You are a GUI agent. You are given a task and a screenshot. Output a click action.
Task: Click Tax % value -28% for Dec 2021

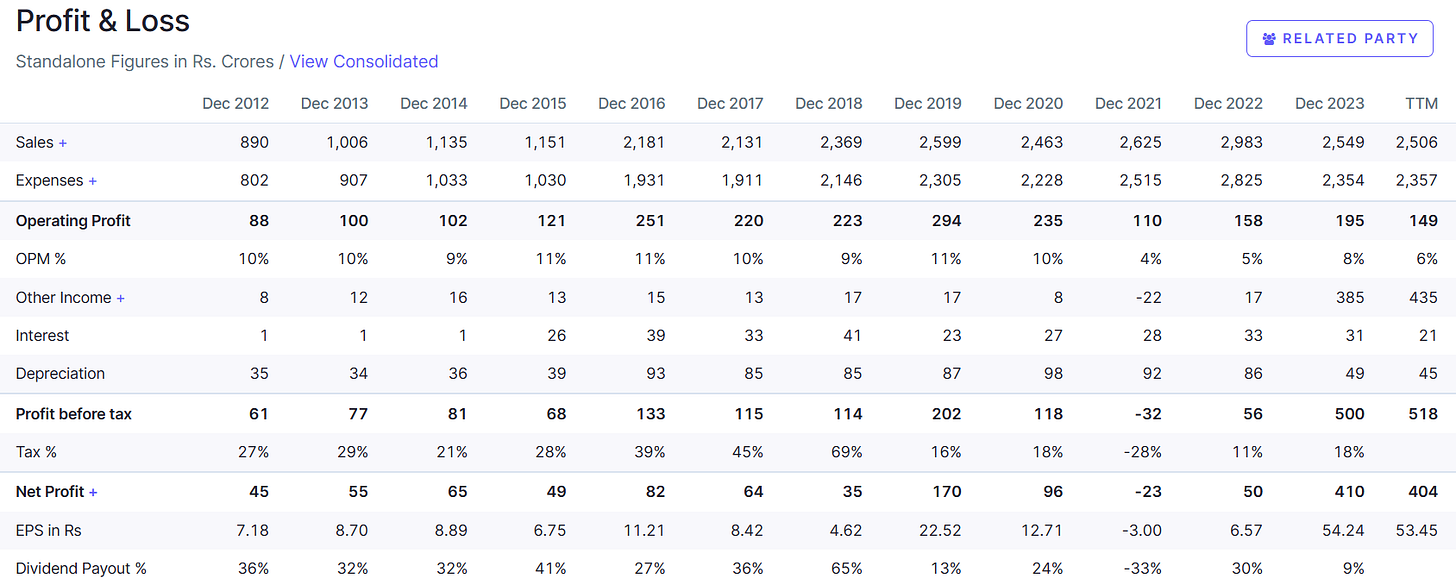coord(1142,452)
